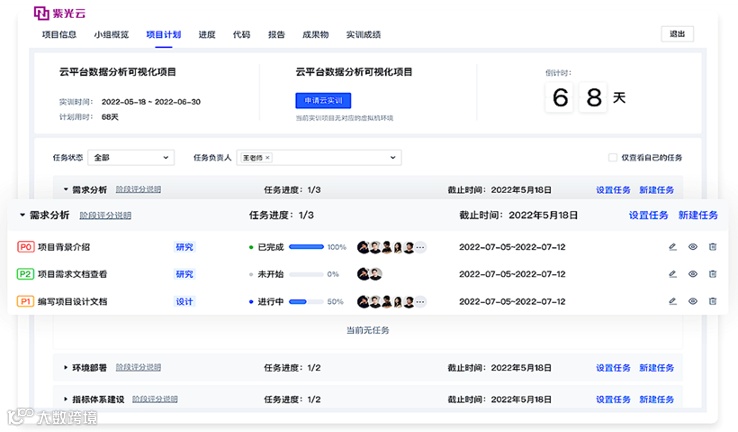The height and width of the screenshot is (432, 738).
Task: Collapse the background 需求分析 section arrow
Action: tap(65, 190)
